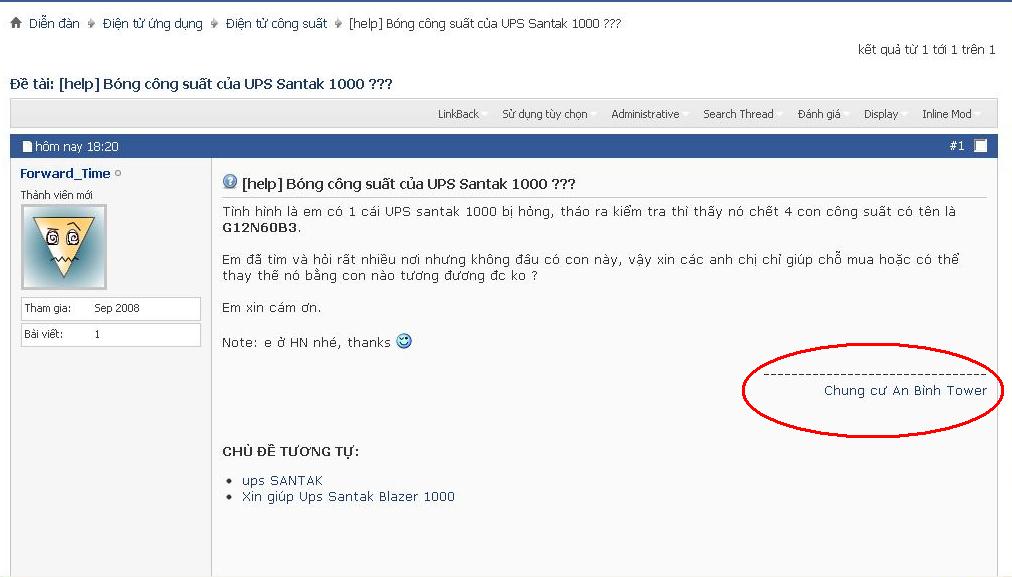
Task: Open the LinkBack dropdown menu
Action: 461,114
